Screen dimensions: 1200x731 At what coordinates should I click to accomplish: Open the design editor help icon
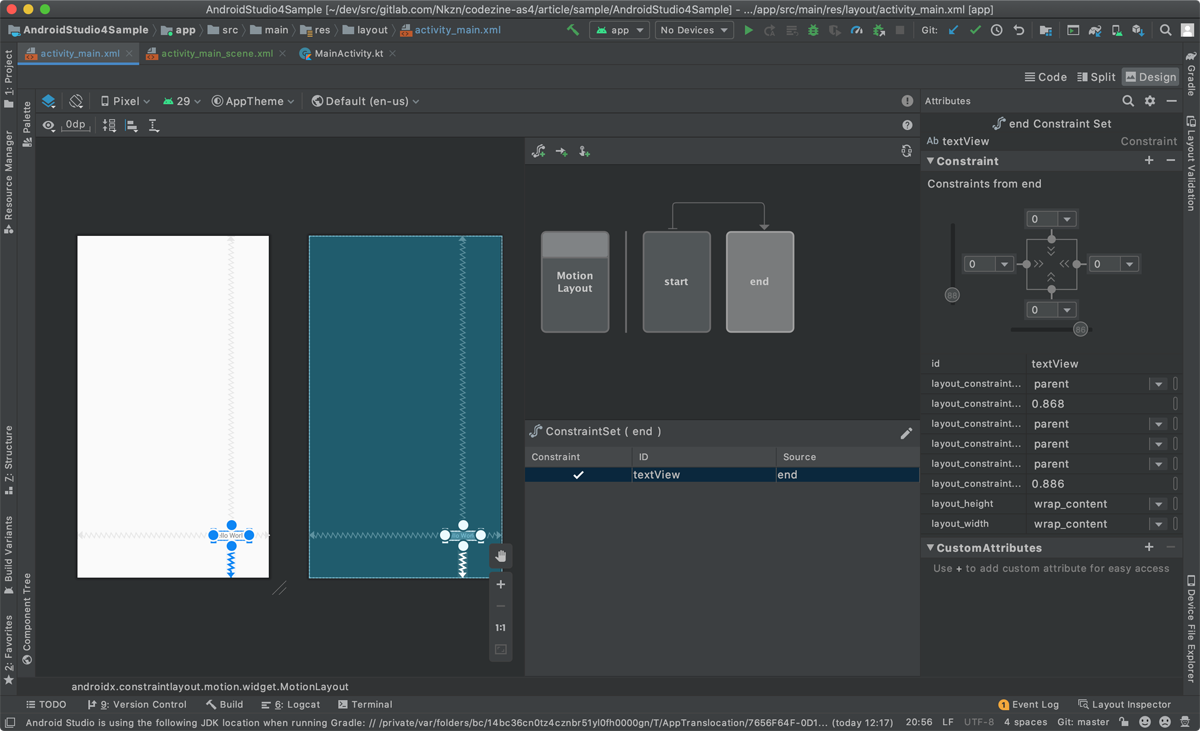tap(907, 125)
